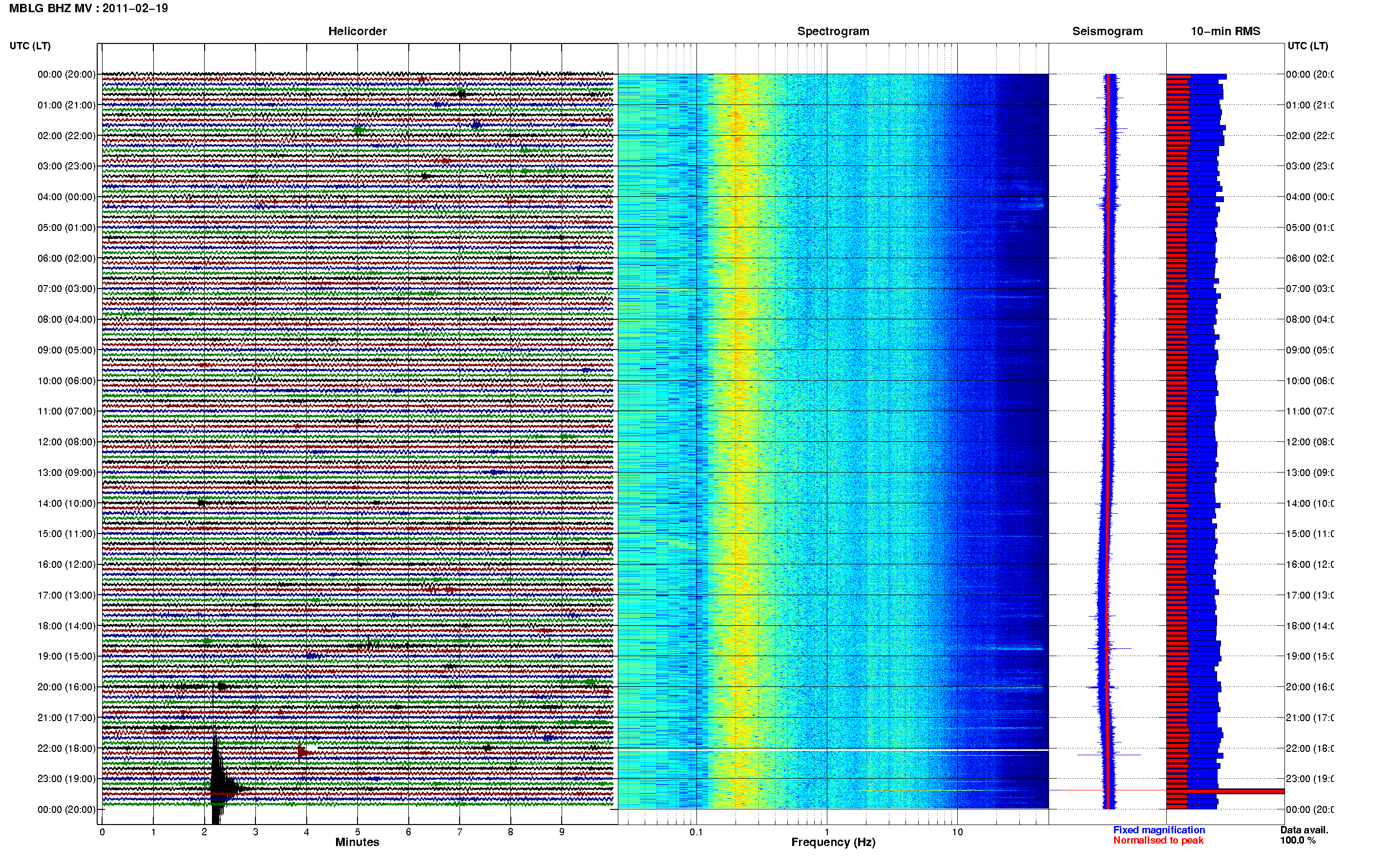
Task: Click the white gap line in the spectrogram
Action: point(833,750)
